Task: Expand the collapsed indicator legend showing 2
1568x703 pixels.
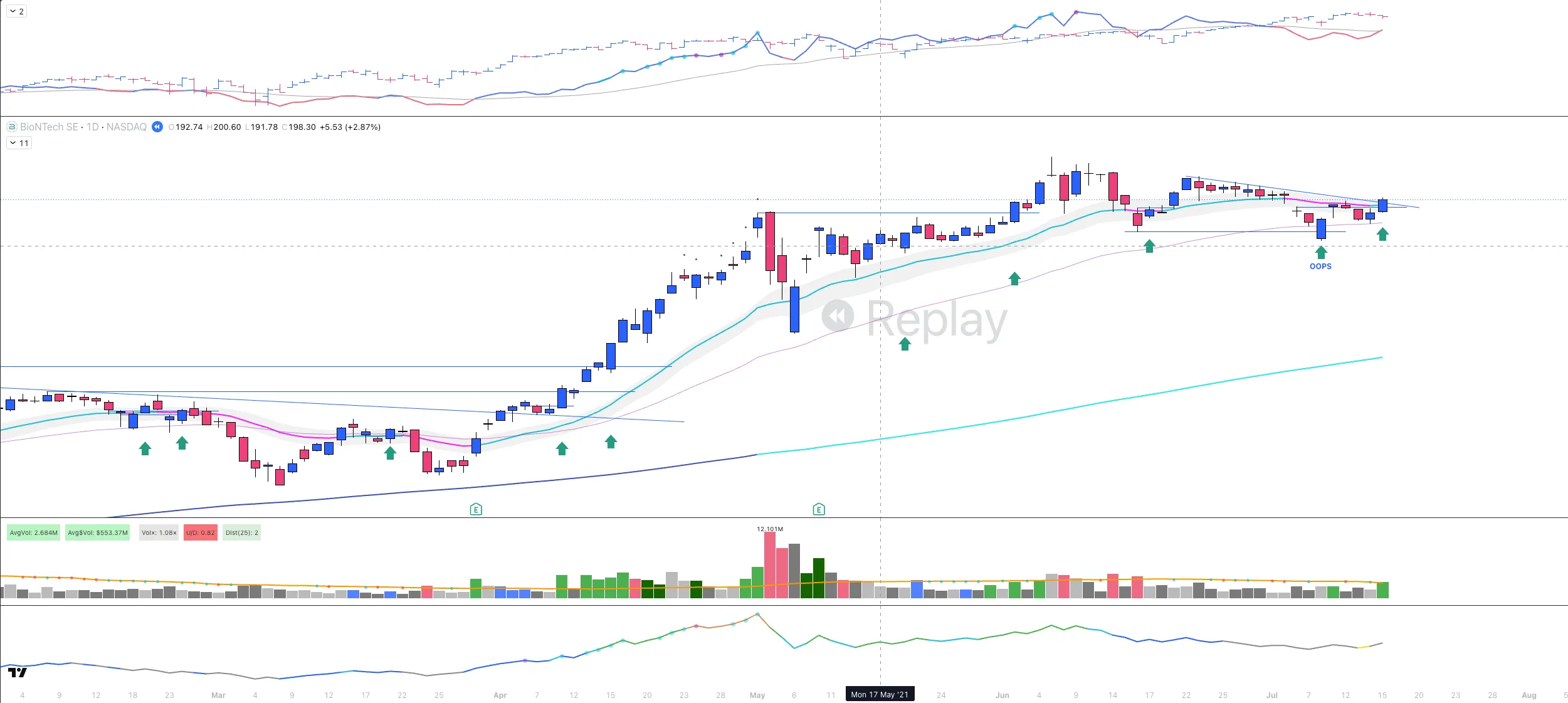Action: point(17,11)
